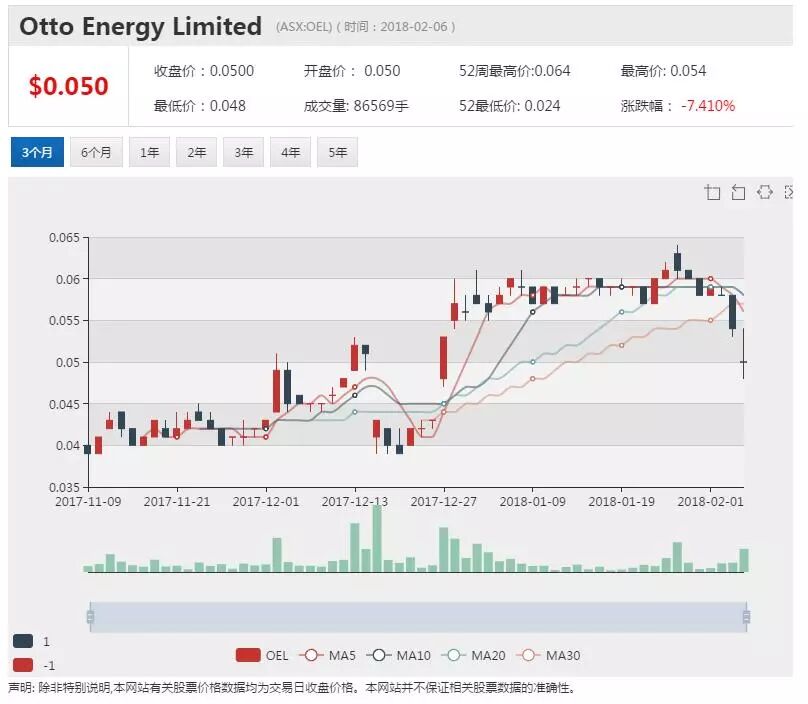This screenshot has width=808, height=704.
Task: Click the Otto Energy Limited title
Action: [x=141, y=27]
